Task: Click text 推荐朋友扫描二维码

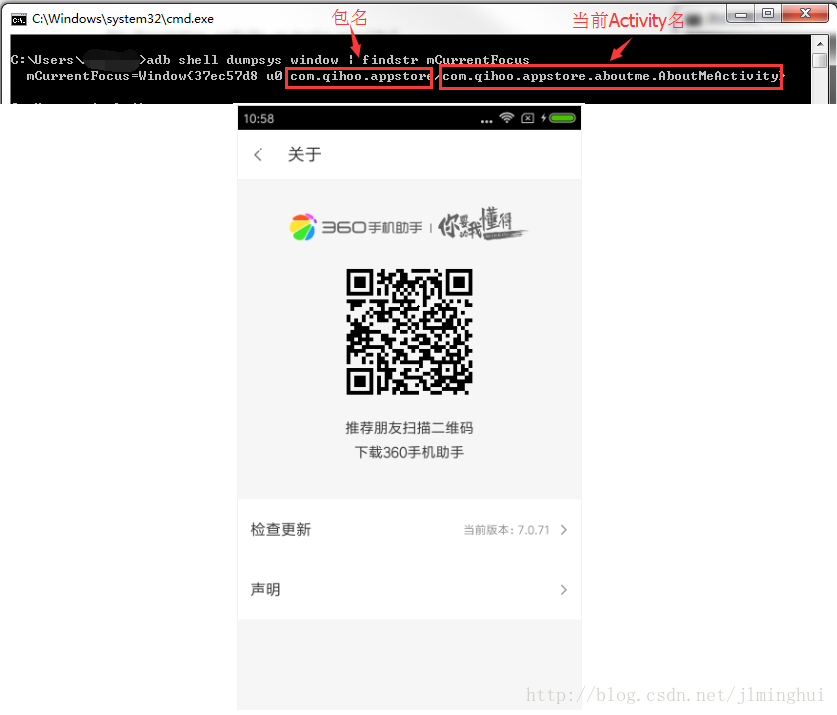Action: tap(409, 428)
